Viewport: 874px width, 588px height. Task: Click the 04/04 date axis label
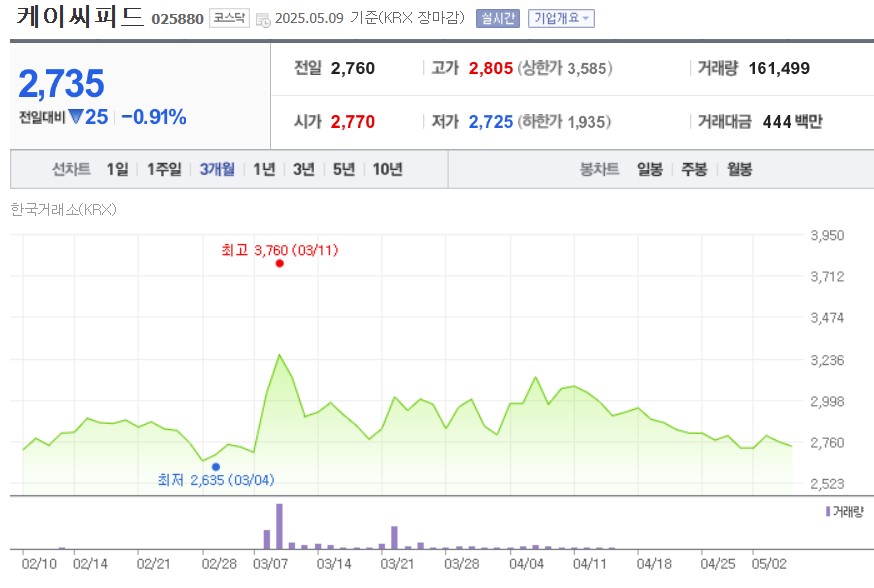(526, 564)
